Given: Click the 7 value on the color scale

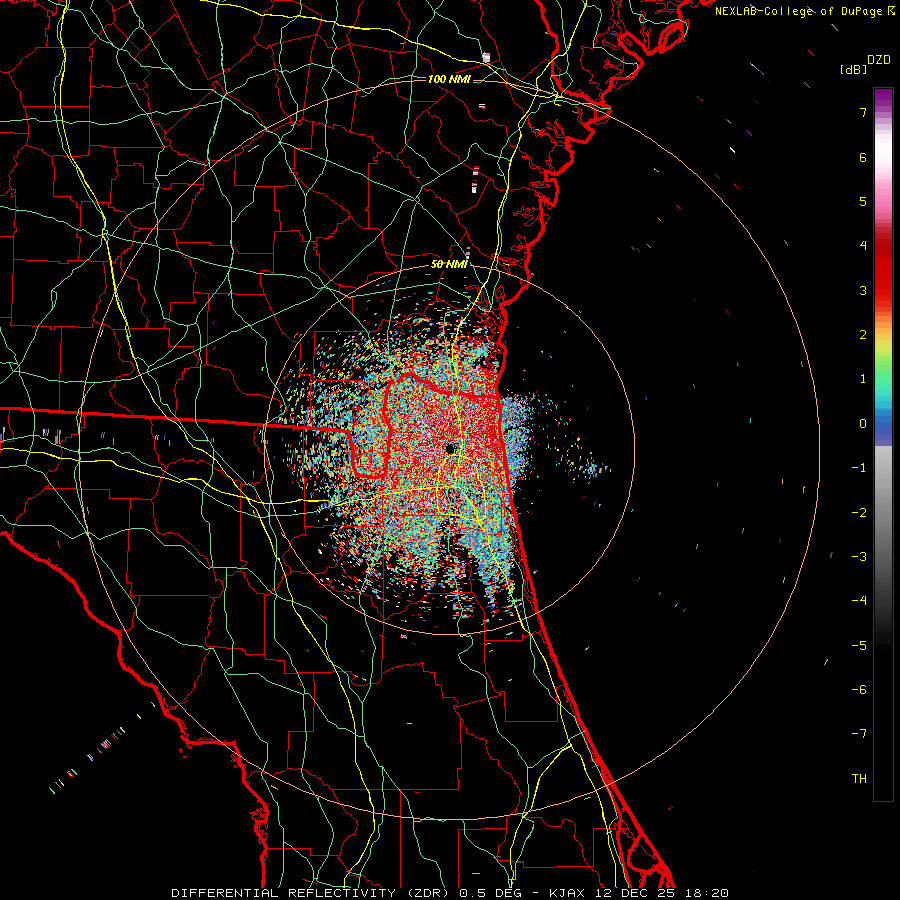Looking at the screenshot, I should (x=863, y=112).
